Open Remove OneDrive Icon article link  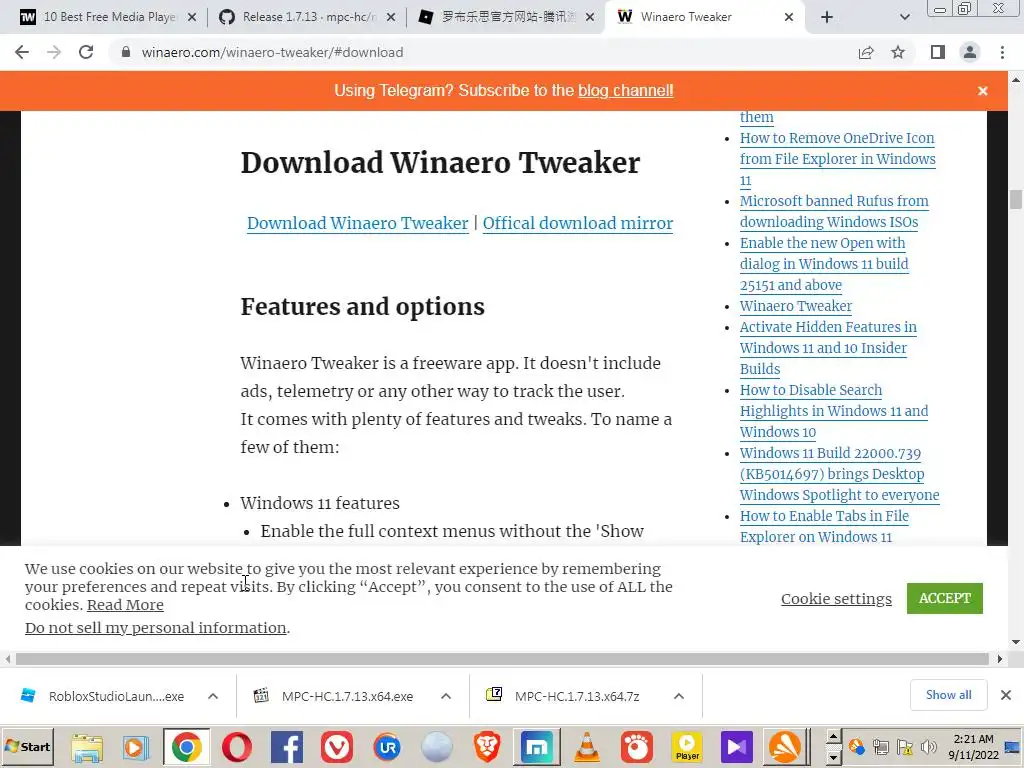(x=837, y=159)
